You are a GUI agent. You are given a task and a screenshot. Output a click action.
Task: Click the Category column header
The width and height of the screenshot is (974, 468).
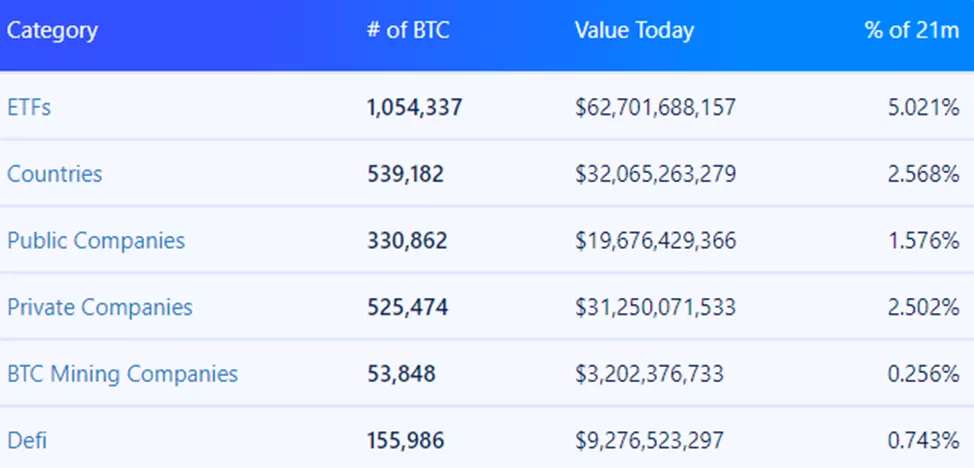click(53, 30)
